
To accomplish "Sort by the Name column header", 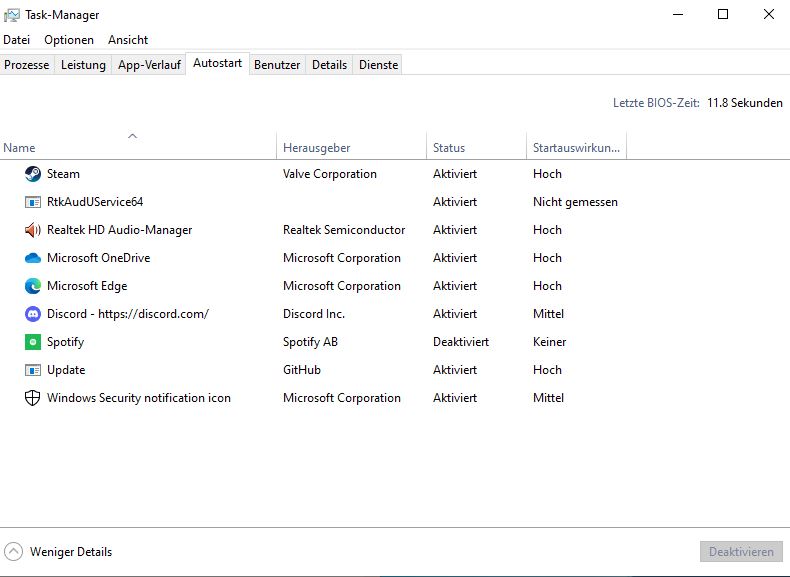I will coord(138,148).
